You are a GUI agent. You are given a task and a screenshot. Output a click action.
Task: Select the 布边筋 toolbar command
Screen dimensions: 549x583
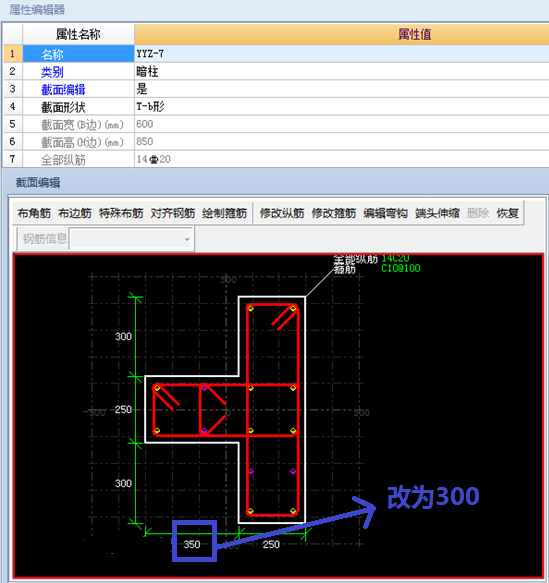pyautogui.click(x=75, y=213)
